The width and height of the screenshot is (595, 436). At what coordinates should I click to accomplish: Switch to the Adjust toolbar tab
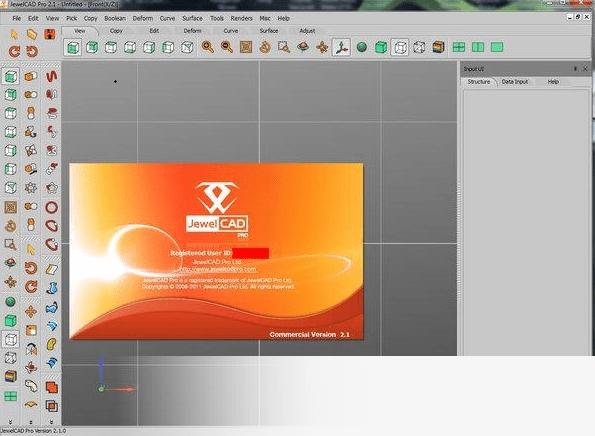[x=307, y=31]
